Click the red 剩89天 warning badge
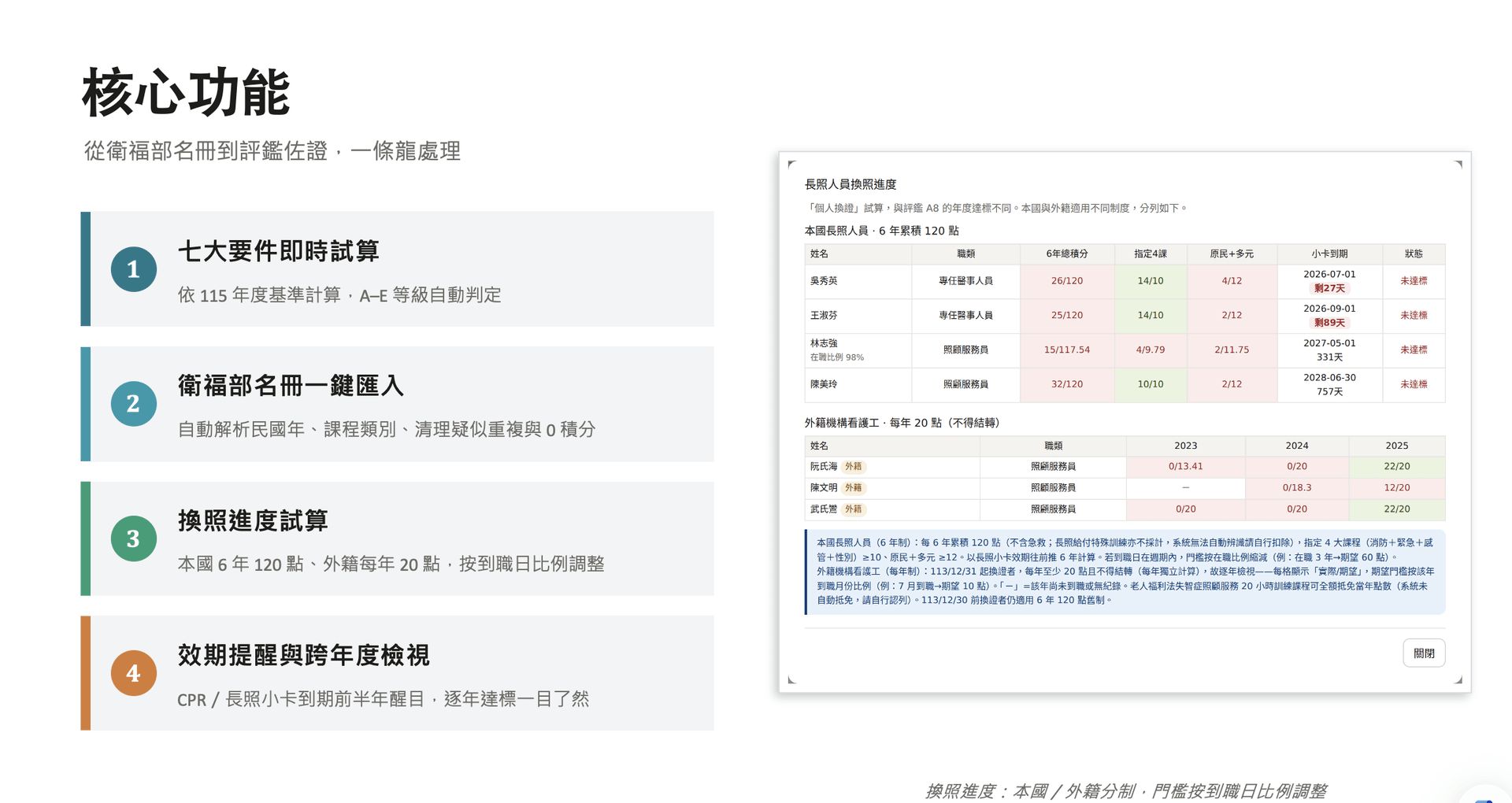This screenshot has height=803, width=1512. (1329, 324)
